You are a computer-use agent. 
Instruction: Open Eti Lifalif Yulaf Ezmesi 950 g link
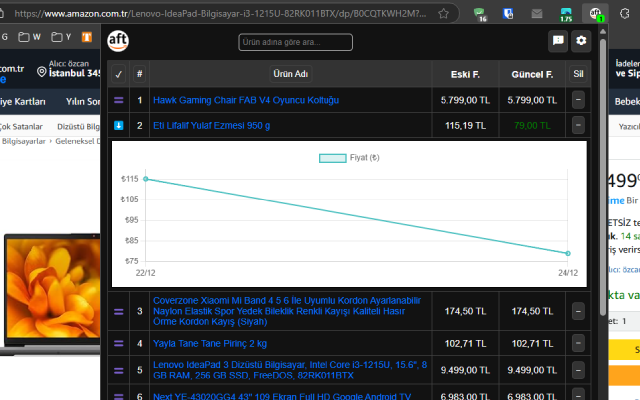(x=211, y=125)
